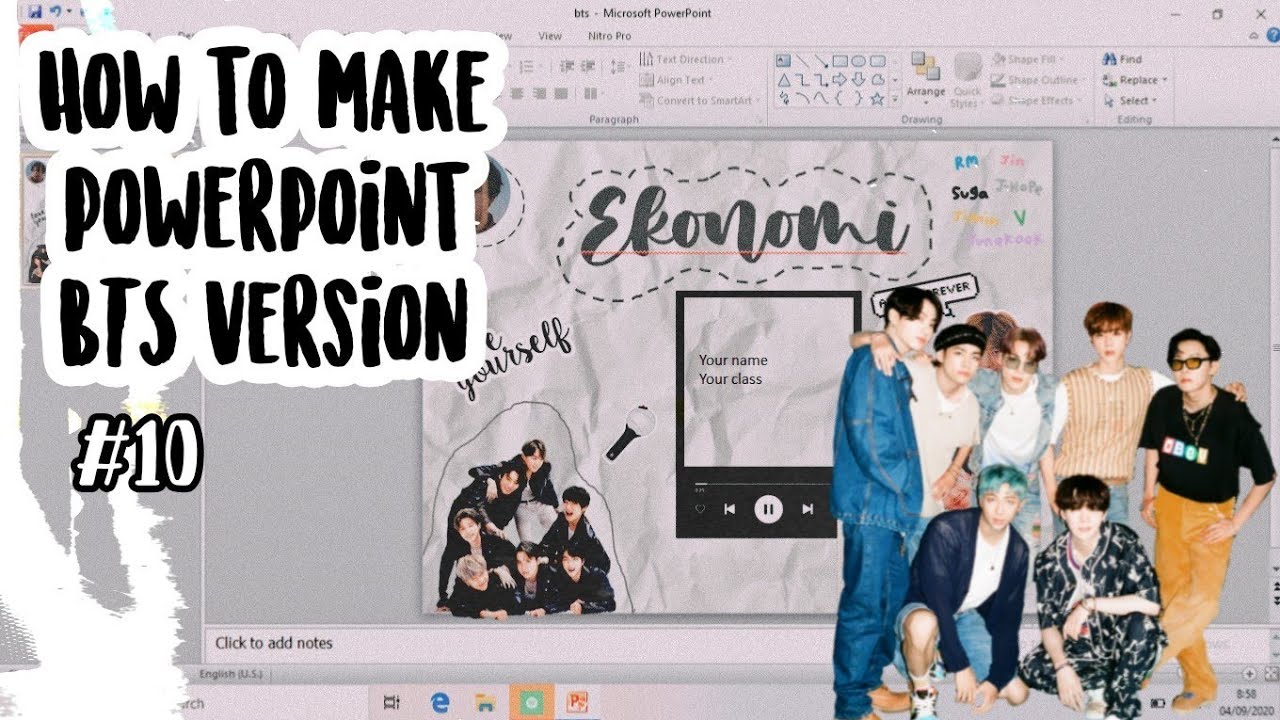Click the Justify alignment icon

point(561,93)
